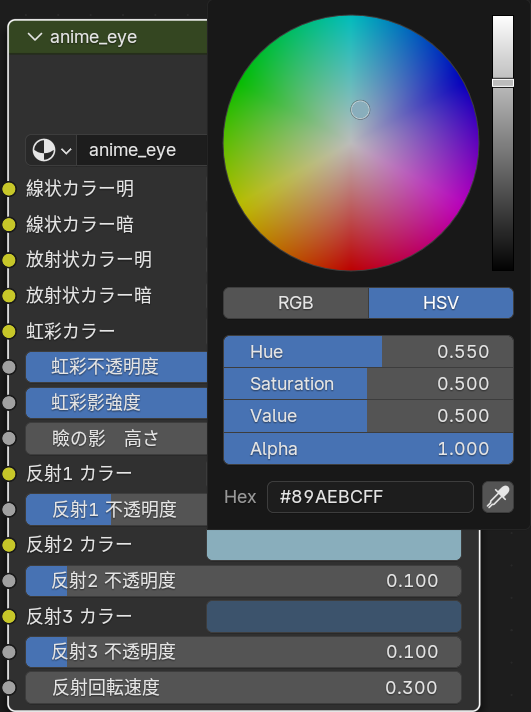
Task: Click the gray socket for 反射回転速度
Action: [x=9, y=687]
